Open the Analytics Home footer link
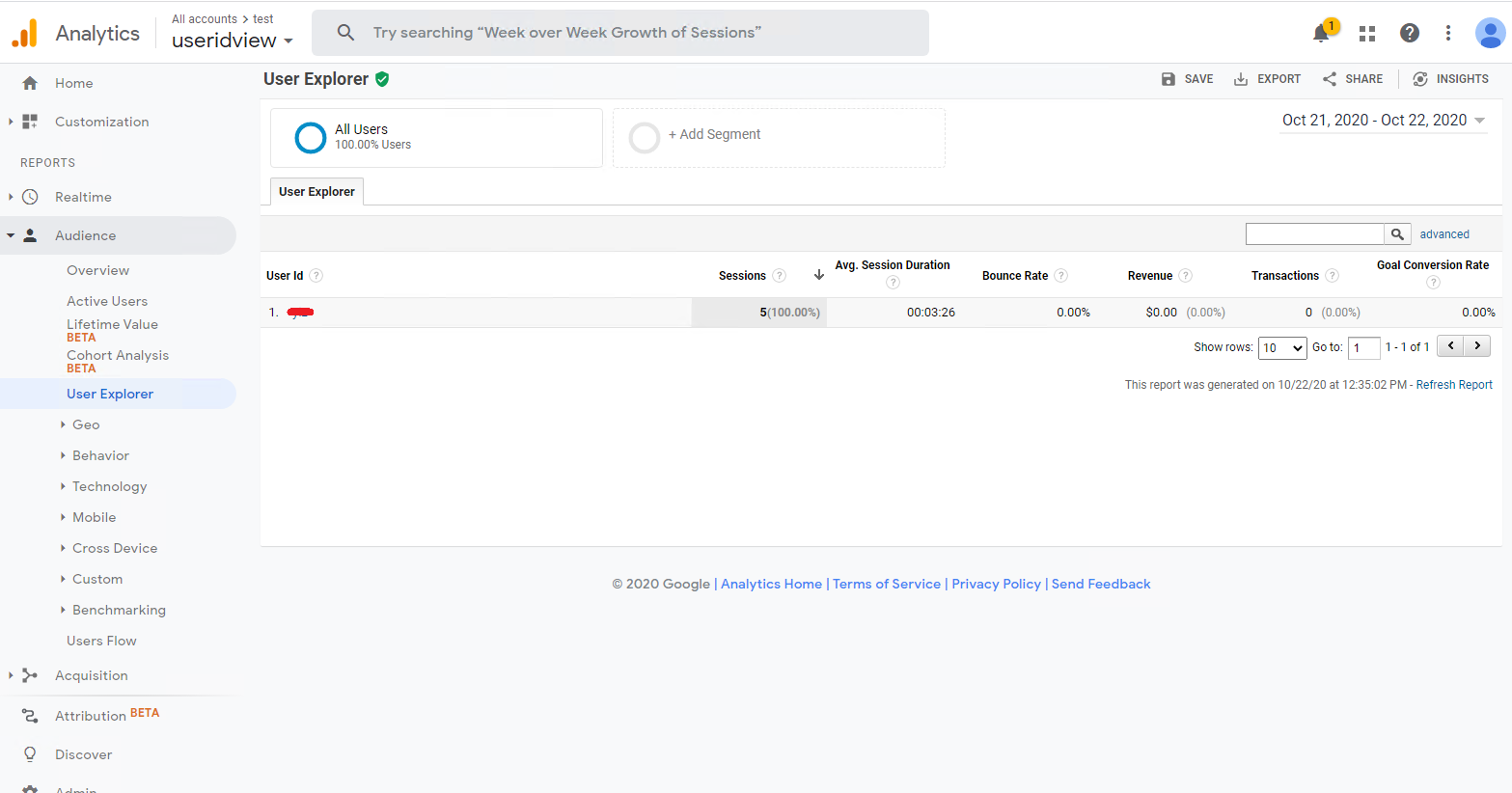This screenshot has width=1512, height=793. tap(771, 584)
